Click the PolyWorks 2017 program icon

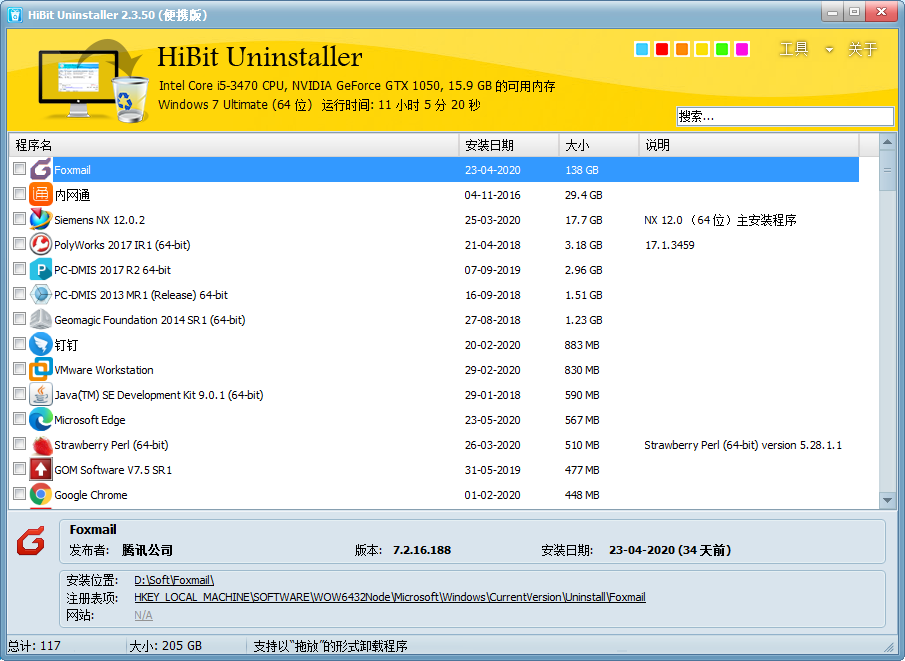pyautogui.click(x=41, y=244)
